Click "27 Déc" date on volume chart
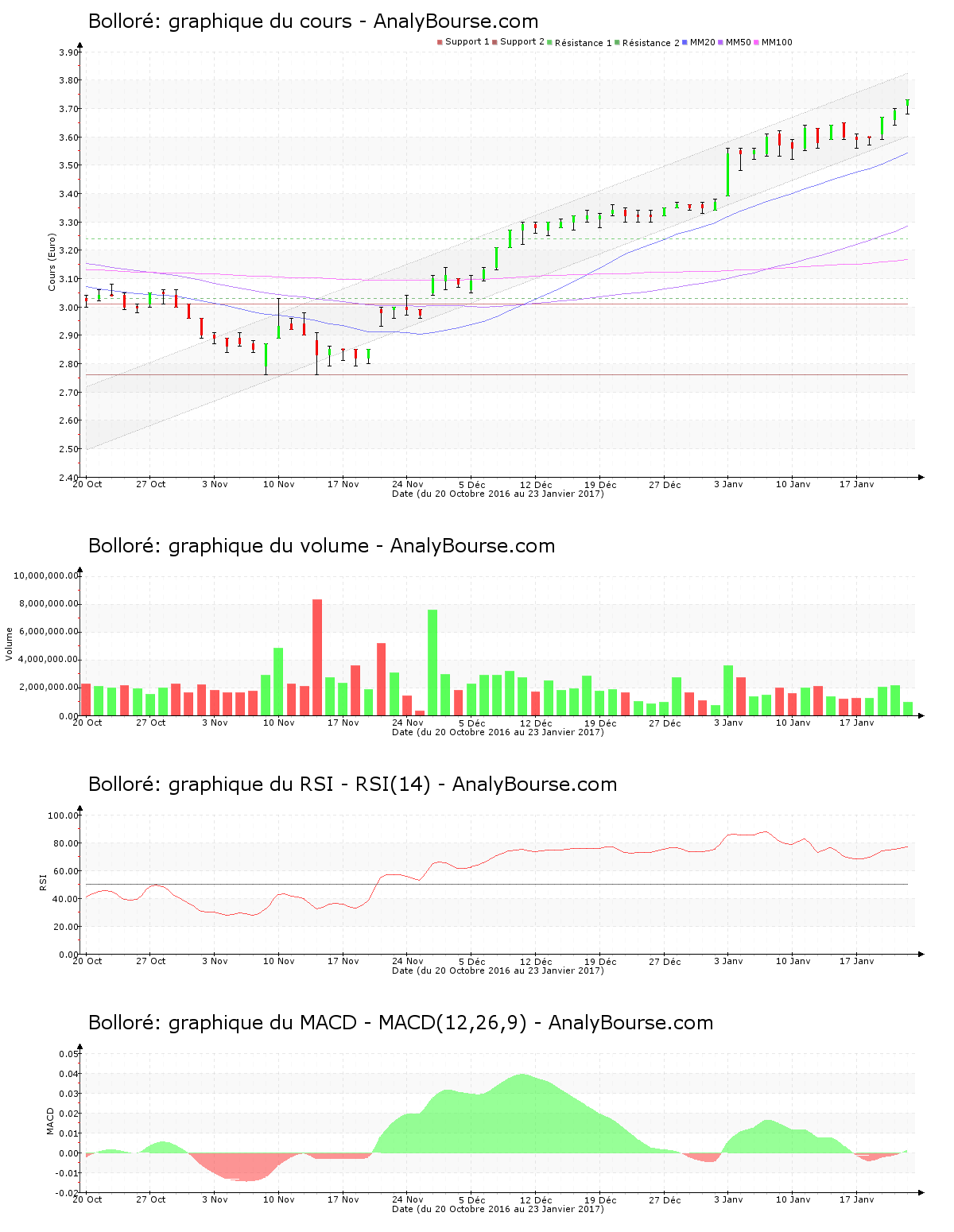Image resolution: width=954 pixels, height=1232 pixels. pos(665,723)
